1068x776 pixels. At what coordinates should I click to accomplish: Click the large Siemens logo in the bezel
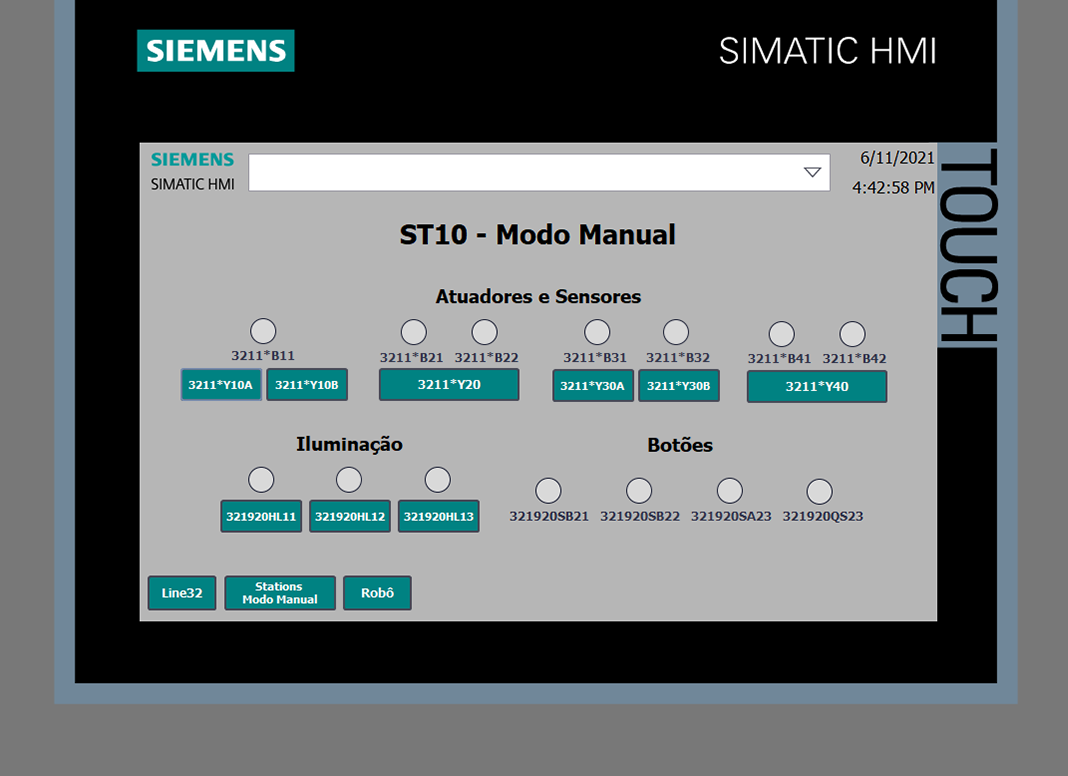tap(216, 50)
